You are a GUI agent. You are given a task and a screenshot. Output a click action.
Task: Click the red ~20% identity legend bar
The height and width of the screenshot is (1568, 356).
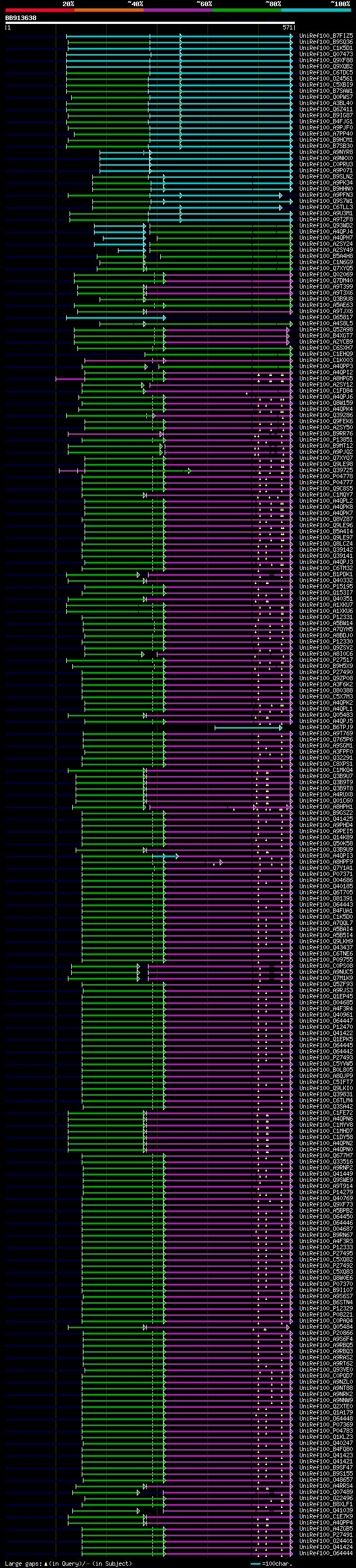click(40, 10)
